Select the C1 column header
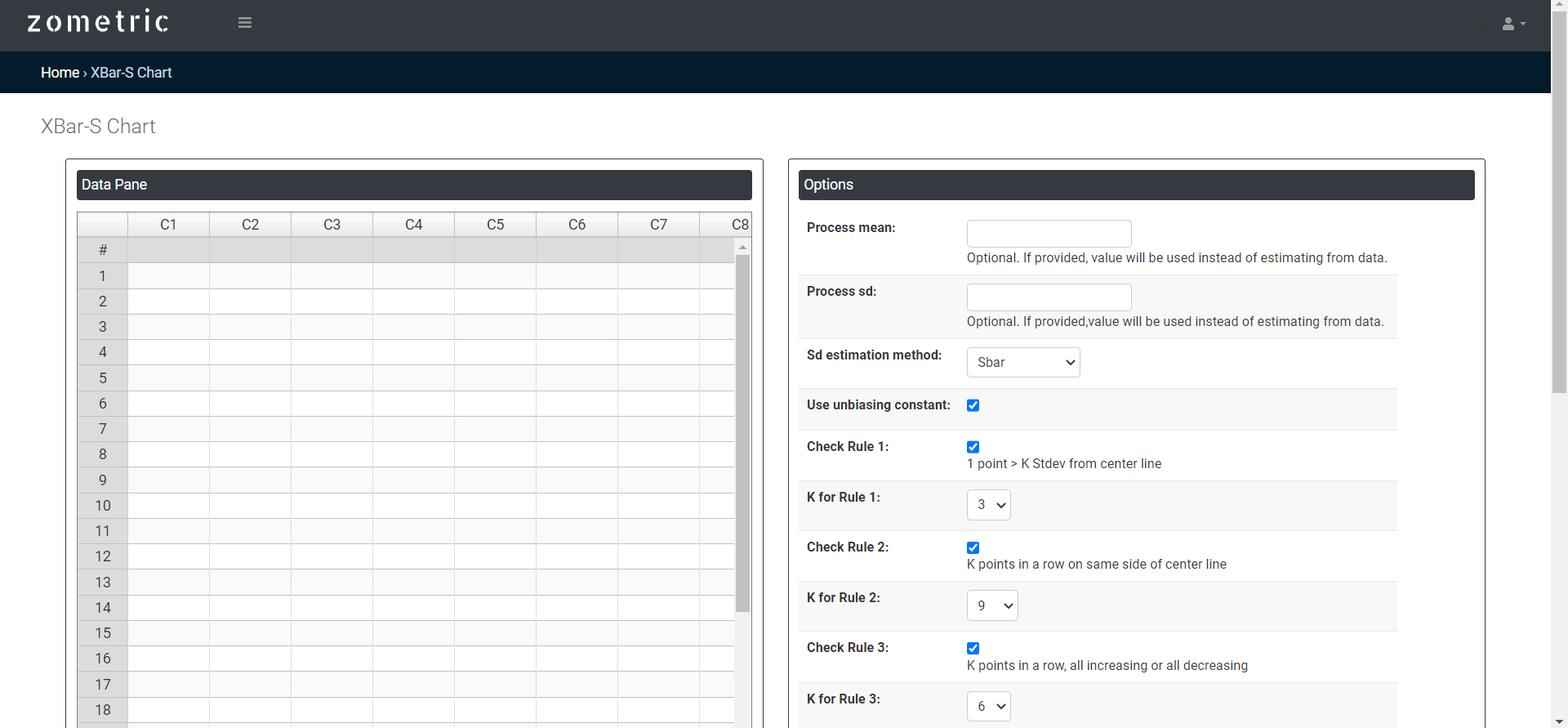Screen dimensions: 1568x728 pos(168,225)
